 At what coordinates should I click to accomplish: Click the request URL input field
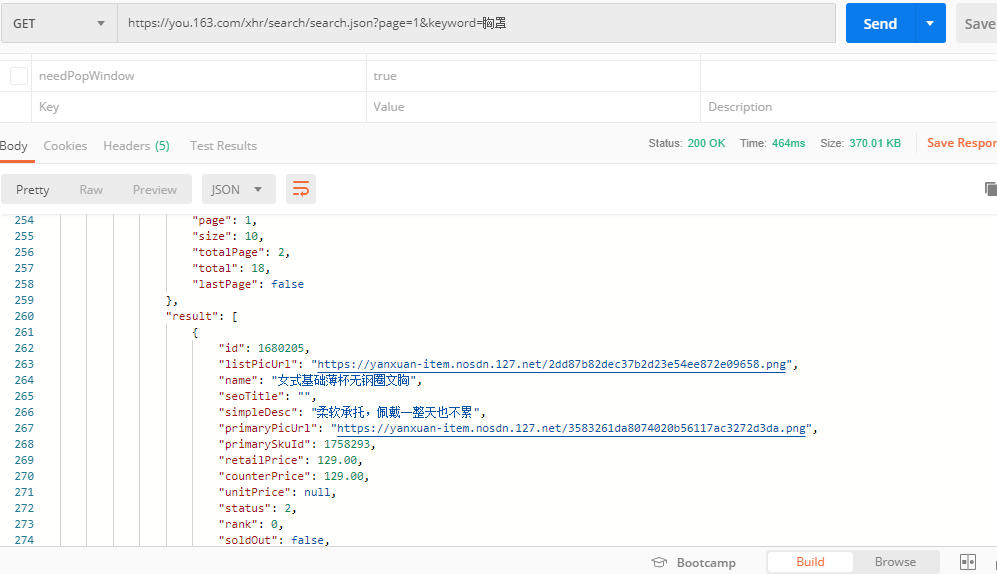click(475, 23)
